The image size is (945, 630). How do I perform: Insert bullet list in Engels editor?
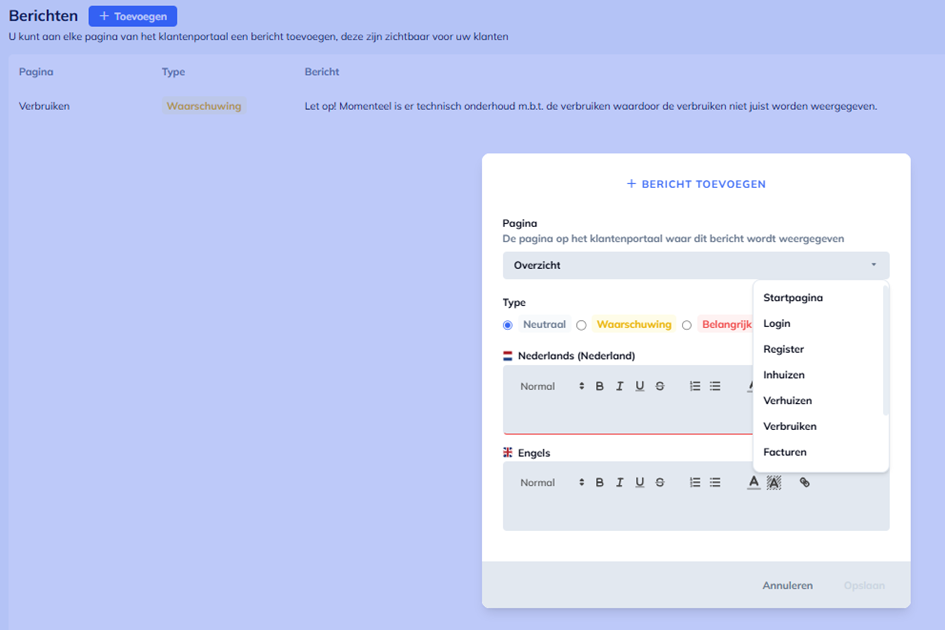coord(715,482)
